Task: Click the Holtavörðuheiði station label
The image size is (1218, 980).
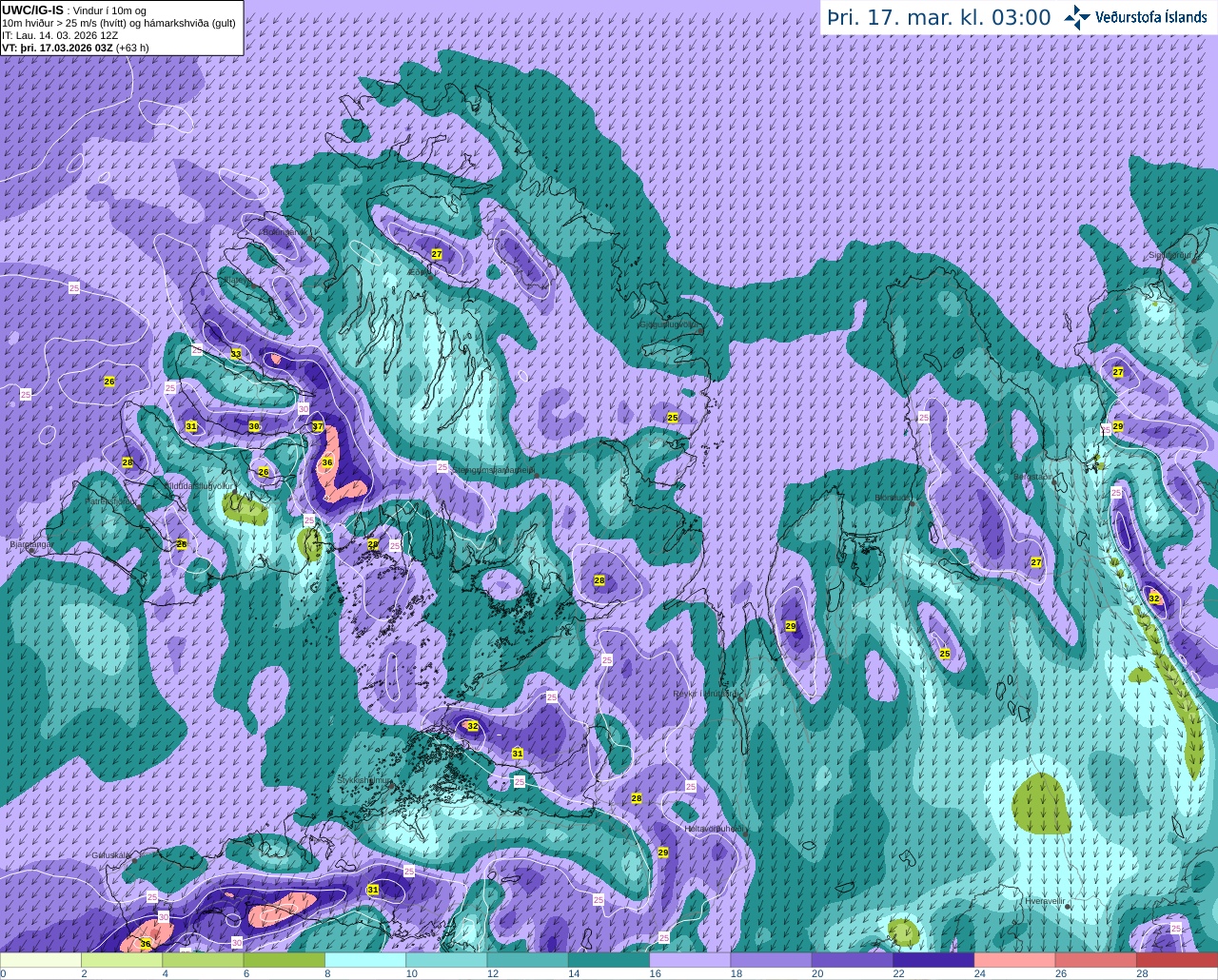Action: click(714, 829)
